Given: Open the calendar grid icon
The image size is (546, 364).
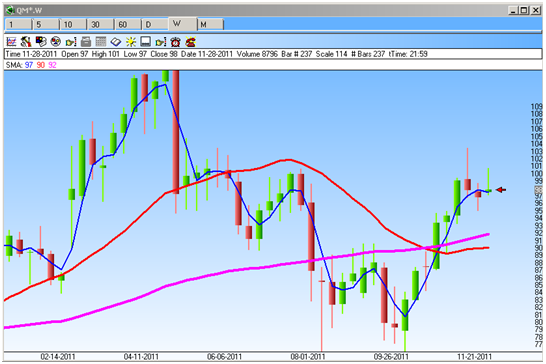Looking at the screenshot, I should 101,42.
